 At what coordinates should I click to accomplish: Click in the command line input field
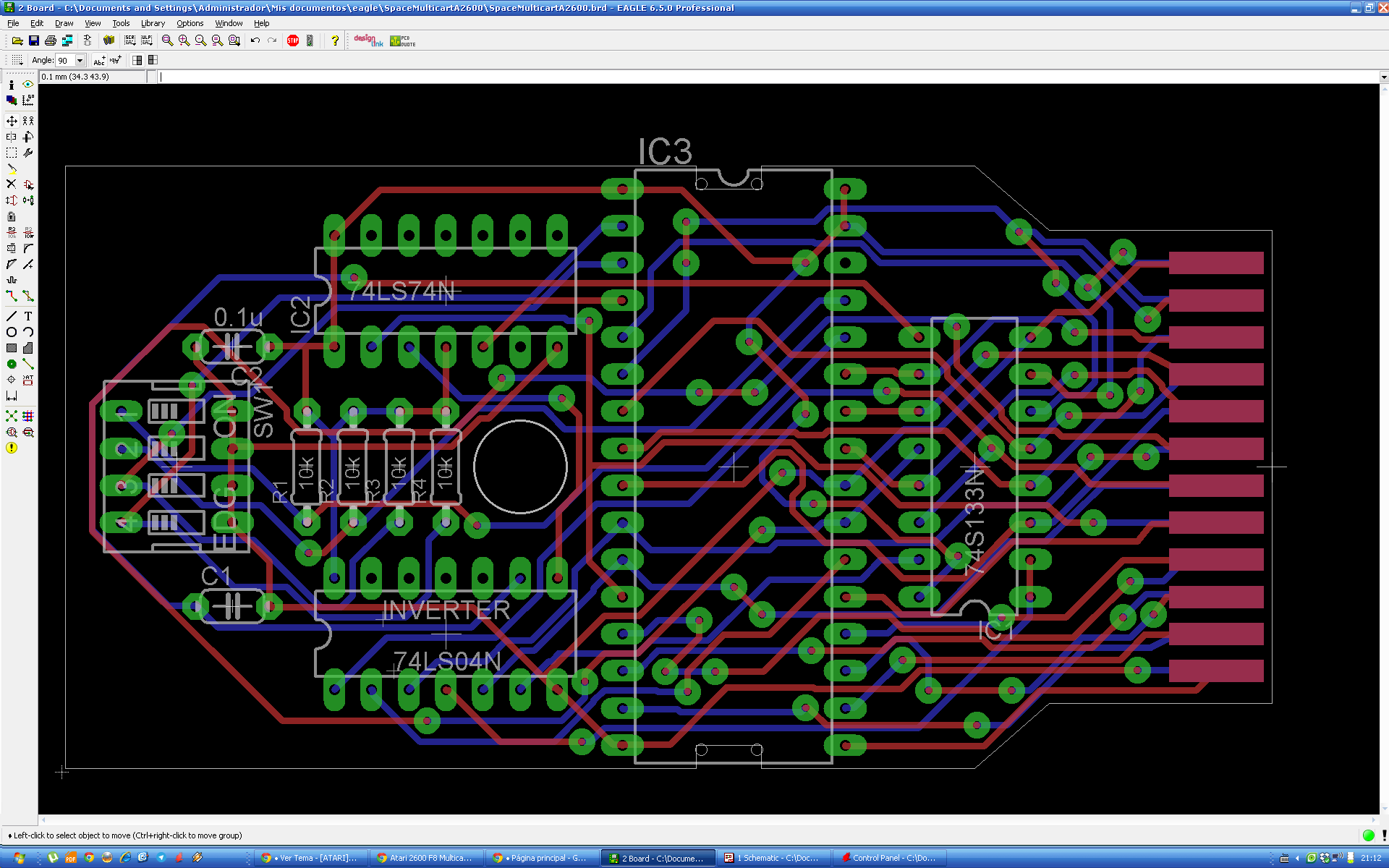tap(723, 77)
